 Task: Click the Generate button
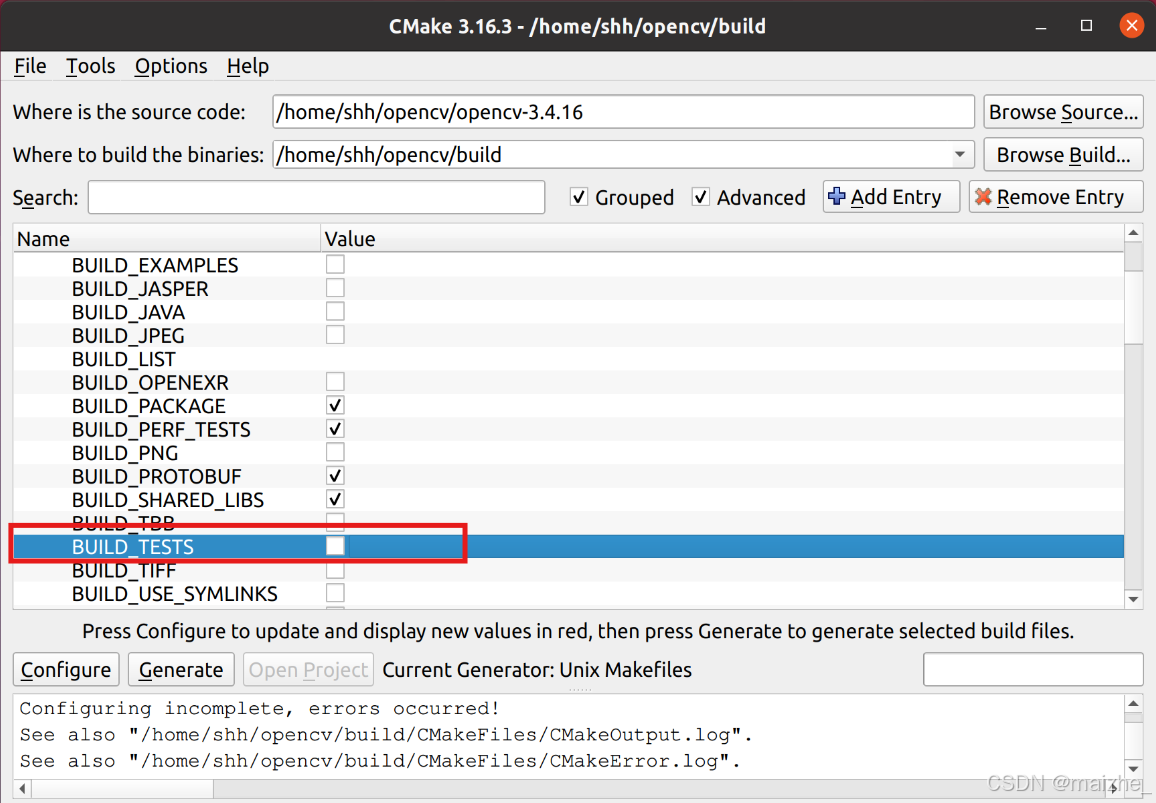[x=181, y=670]
